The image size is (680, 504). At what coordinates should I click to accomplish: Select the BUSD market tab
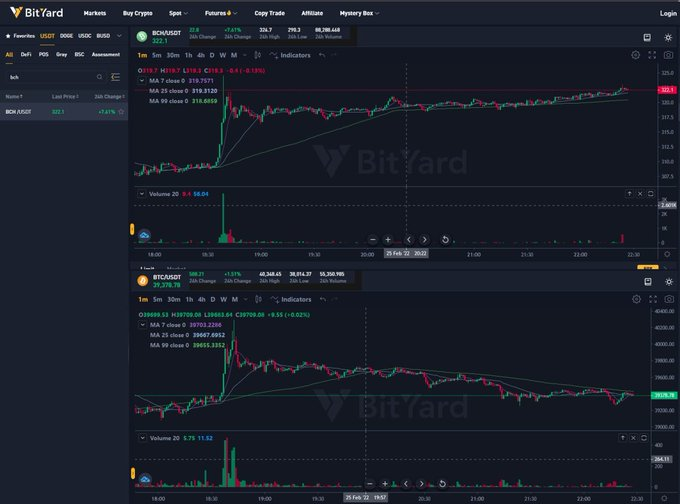[x=103, y=36]
